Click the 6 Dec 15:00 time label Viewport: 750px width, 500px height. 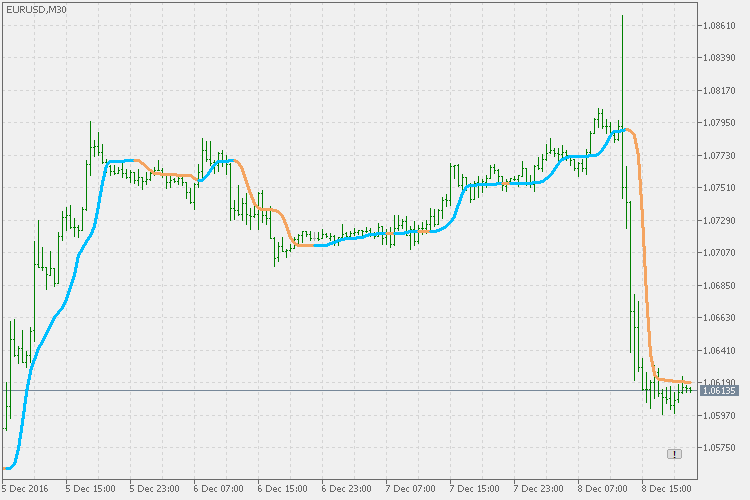pyautogui.click(x=282, y=489)
